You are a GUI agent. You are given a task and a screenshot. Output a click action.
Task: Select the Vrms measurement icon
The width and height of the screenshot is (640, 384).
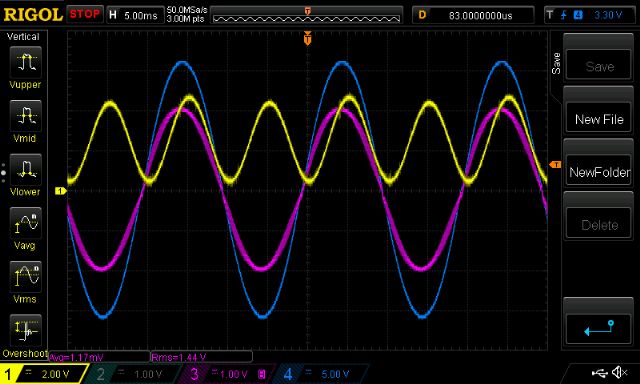tap(25, 277)
